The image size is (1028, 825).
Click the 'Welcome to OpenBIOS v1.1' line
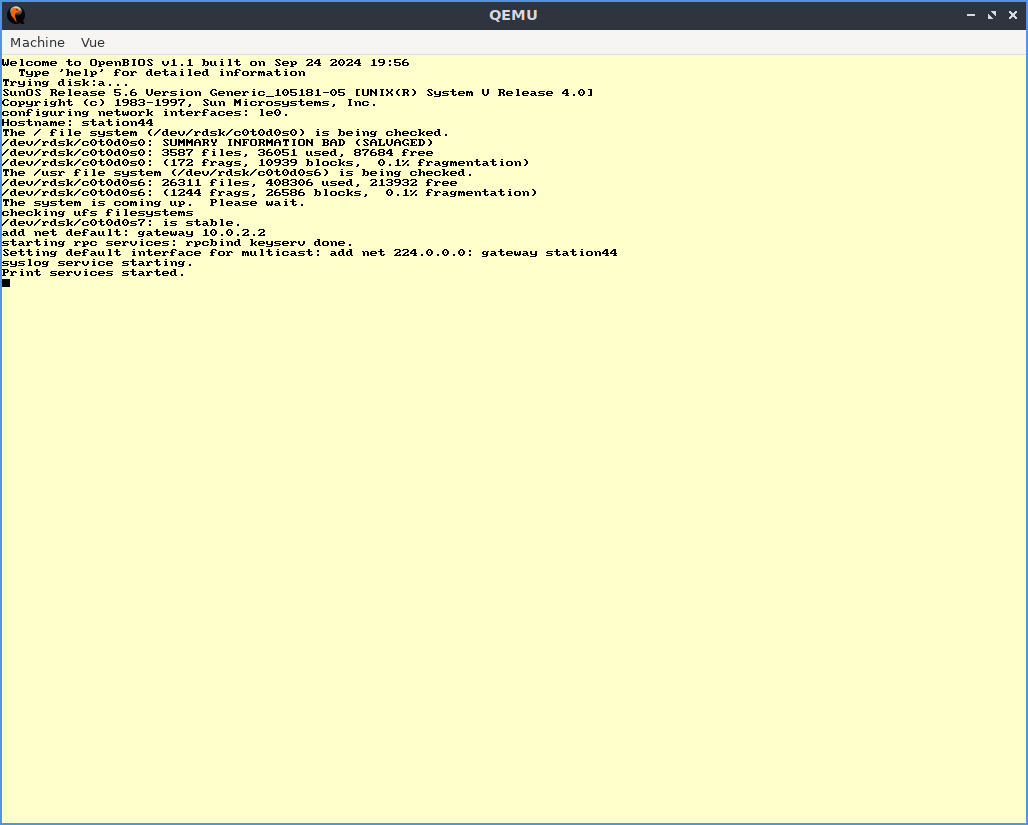(205, 63)
